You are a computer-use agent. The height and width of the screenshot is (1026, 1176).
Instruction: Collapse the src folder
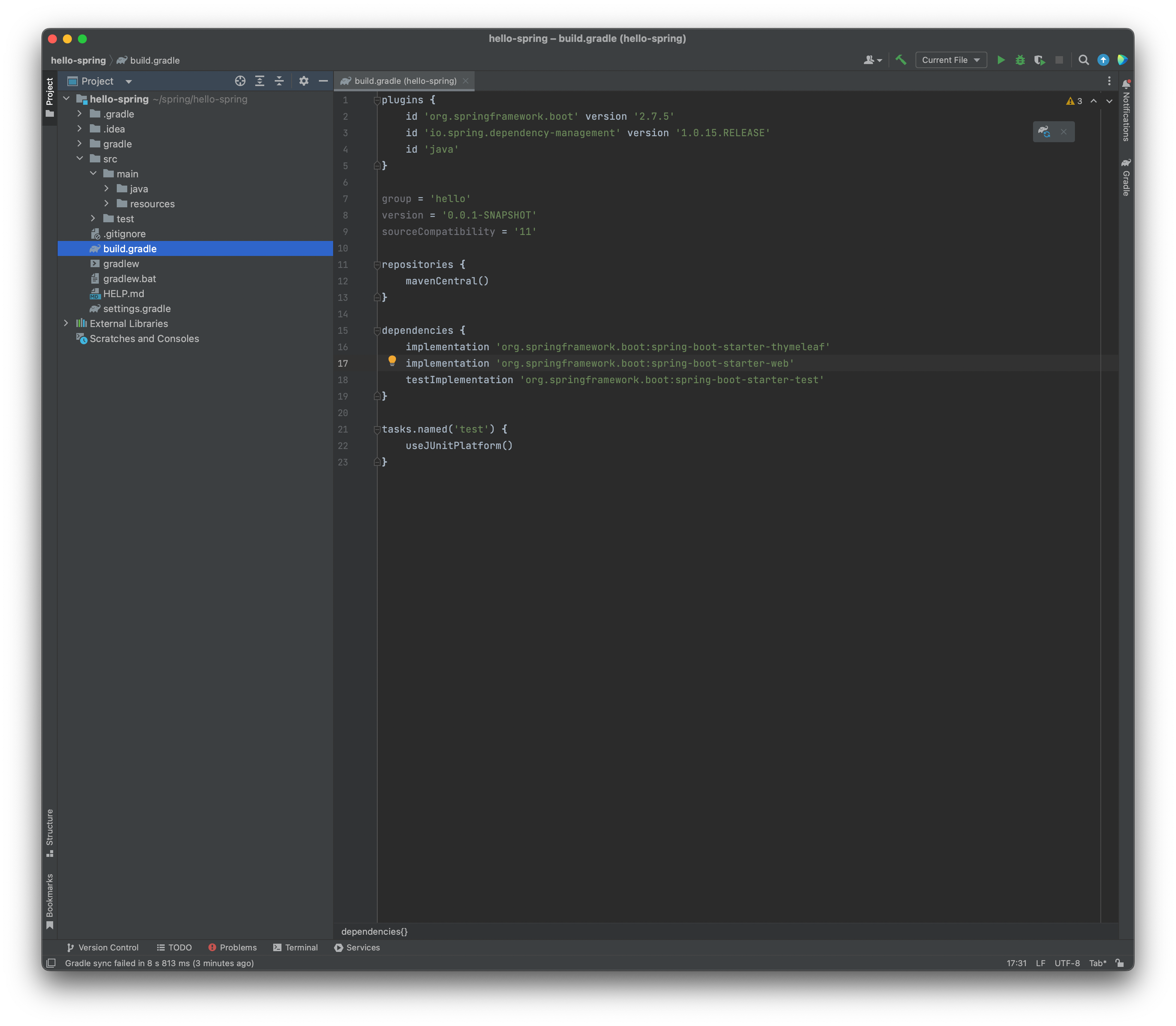tap(80, 159)
